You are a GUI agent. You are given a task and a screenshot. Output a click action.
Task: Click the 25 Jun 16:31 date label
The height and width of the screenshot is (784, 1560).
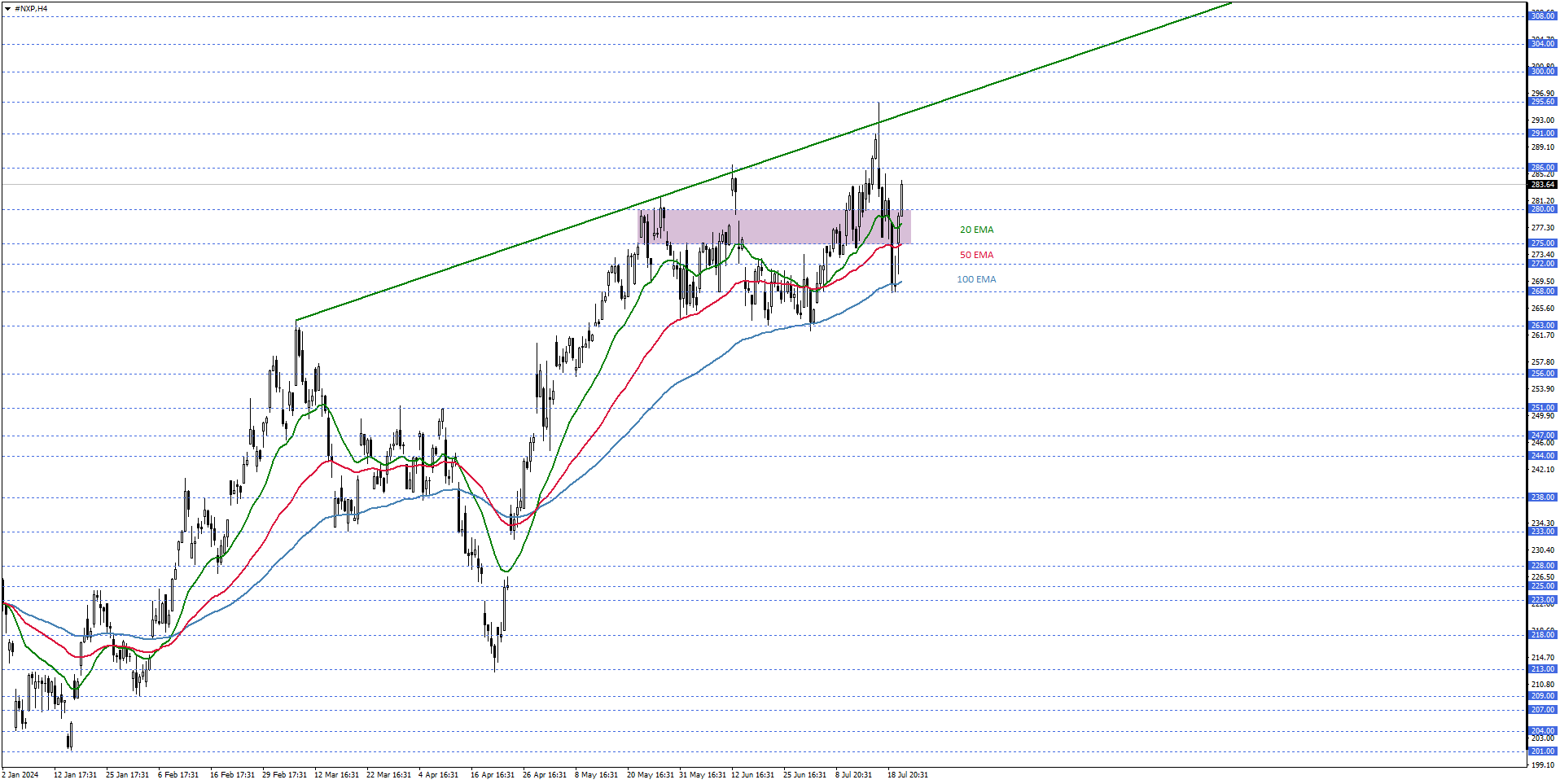point(805,775)
